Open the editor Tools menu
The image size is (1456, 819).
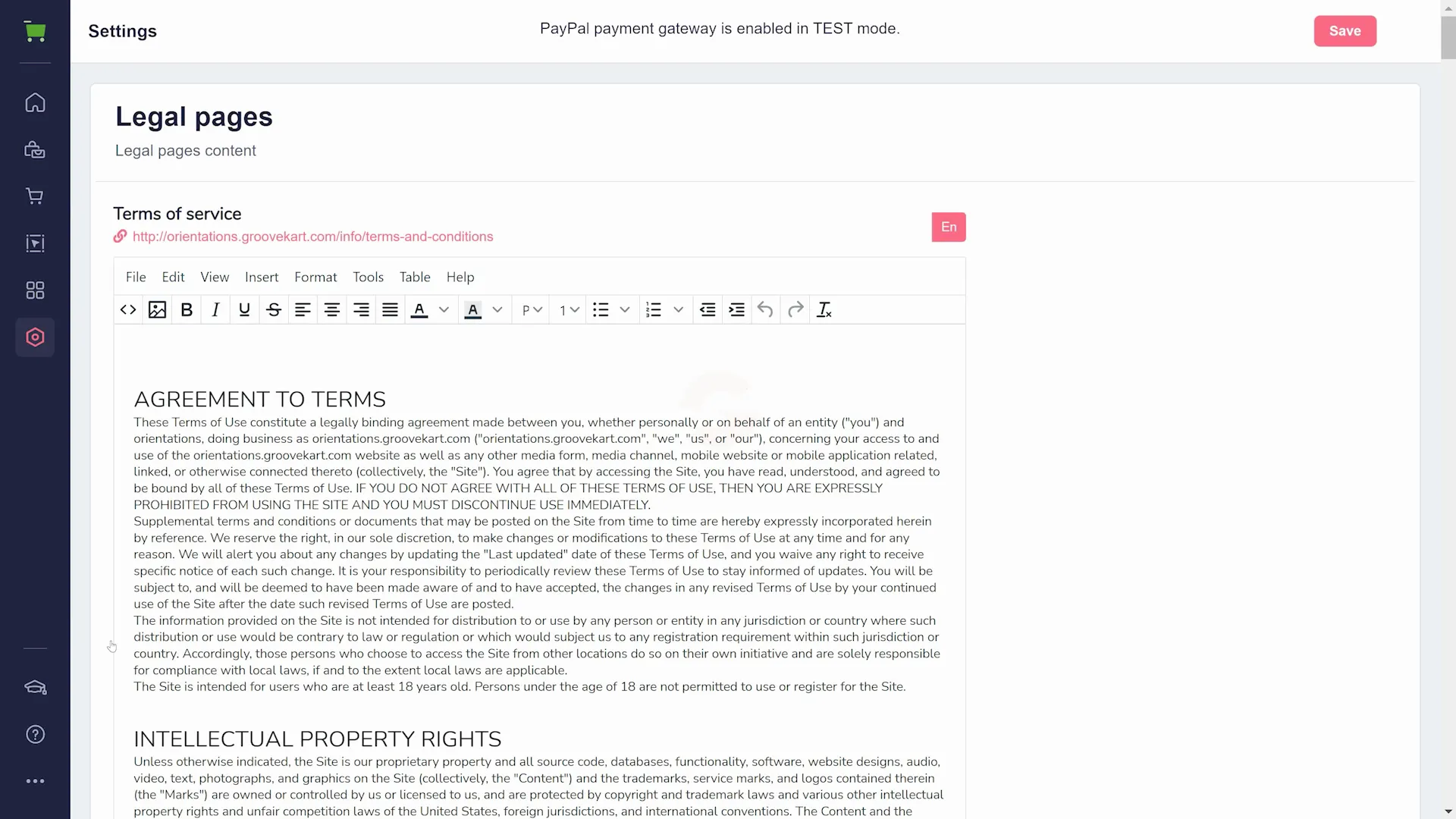point(368,277)
